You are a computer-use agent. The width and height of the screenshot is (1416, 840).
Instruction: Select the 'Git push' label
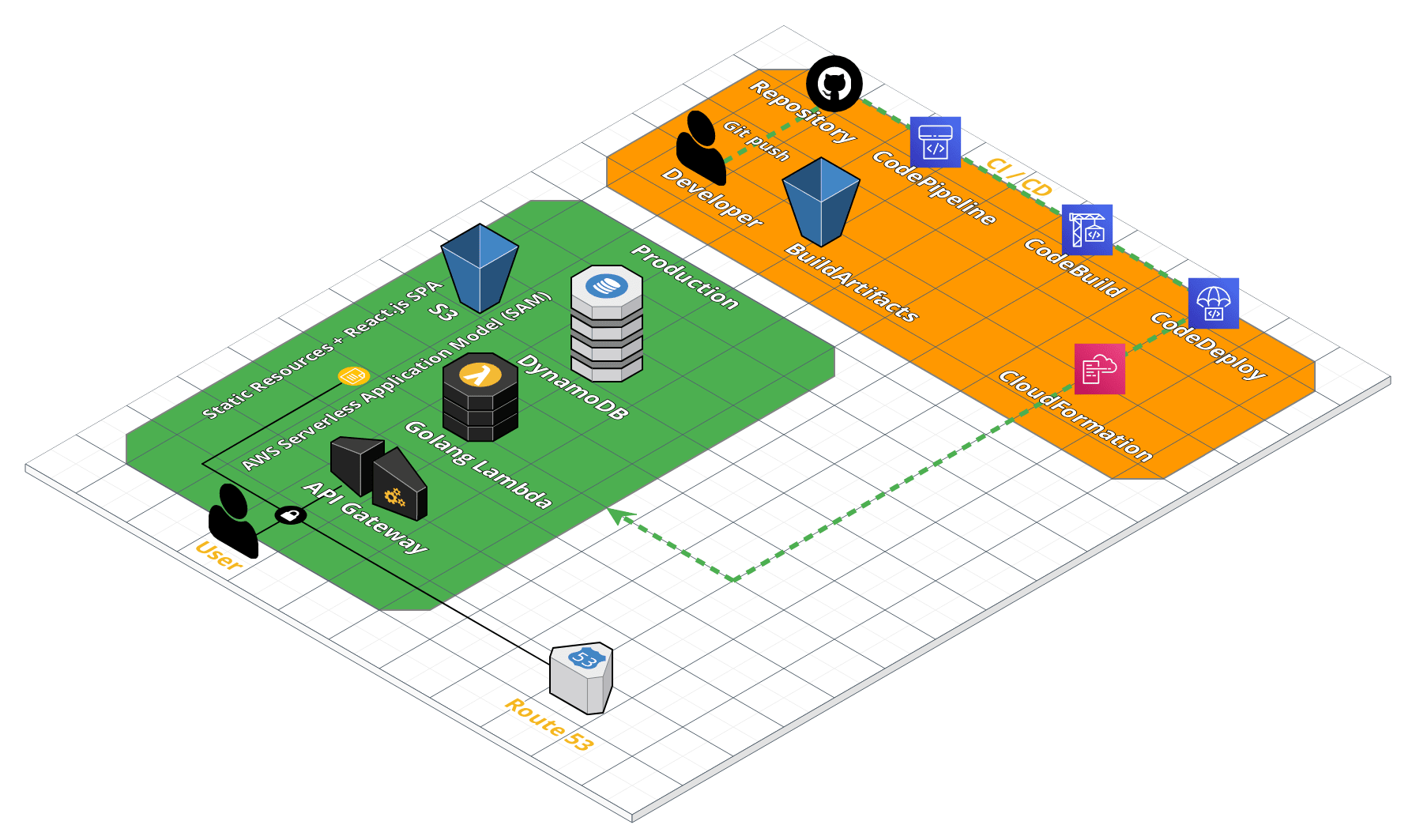click(x=756, y=141)
